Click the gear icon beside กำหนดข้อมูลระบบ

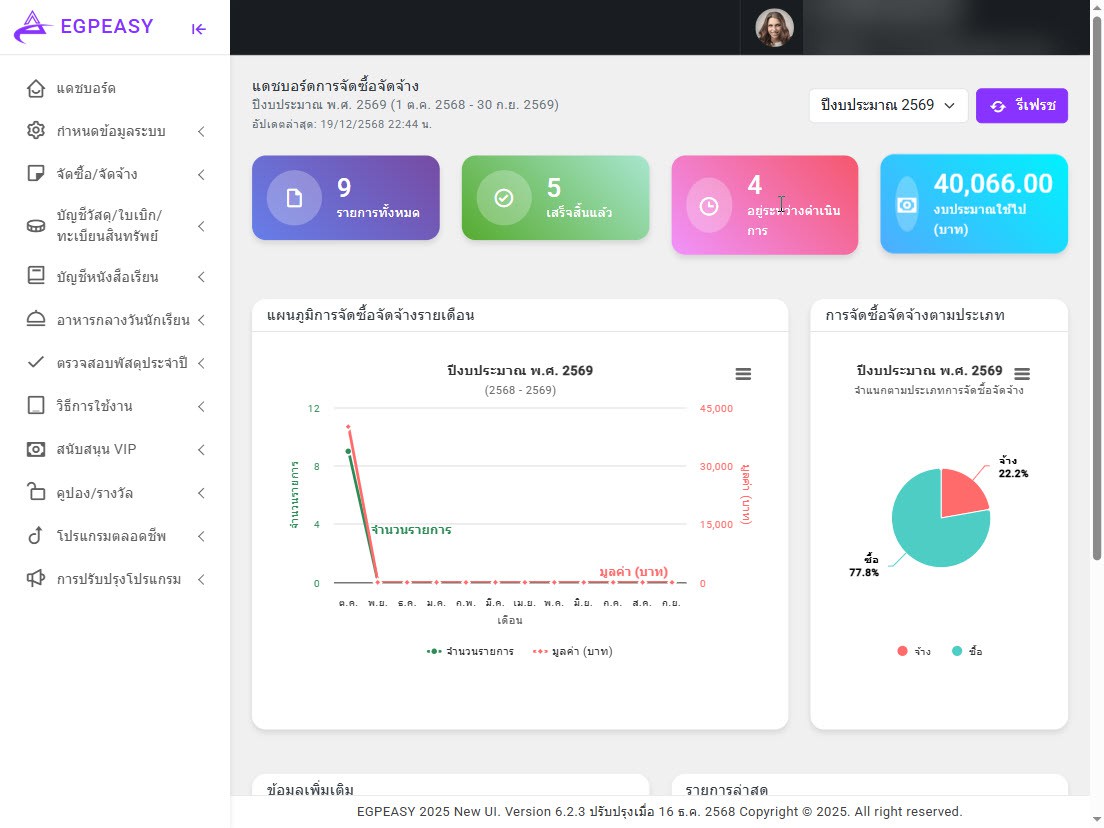tap(37, 131)
